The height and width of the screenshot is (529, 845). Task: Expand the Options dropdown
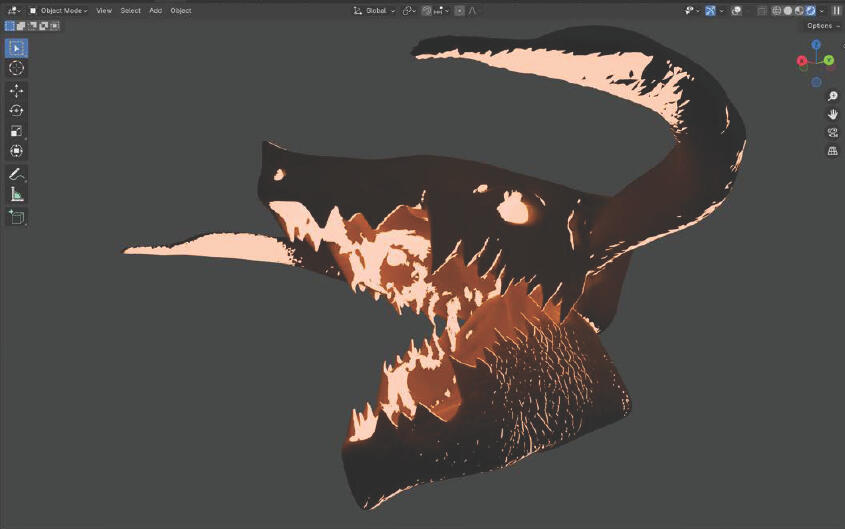821,26
